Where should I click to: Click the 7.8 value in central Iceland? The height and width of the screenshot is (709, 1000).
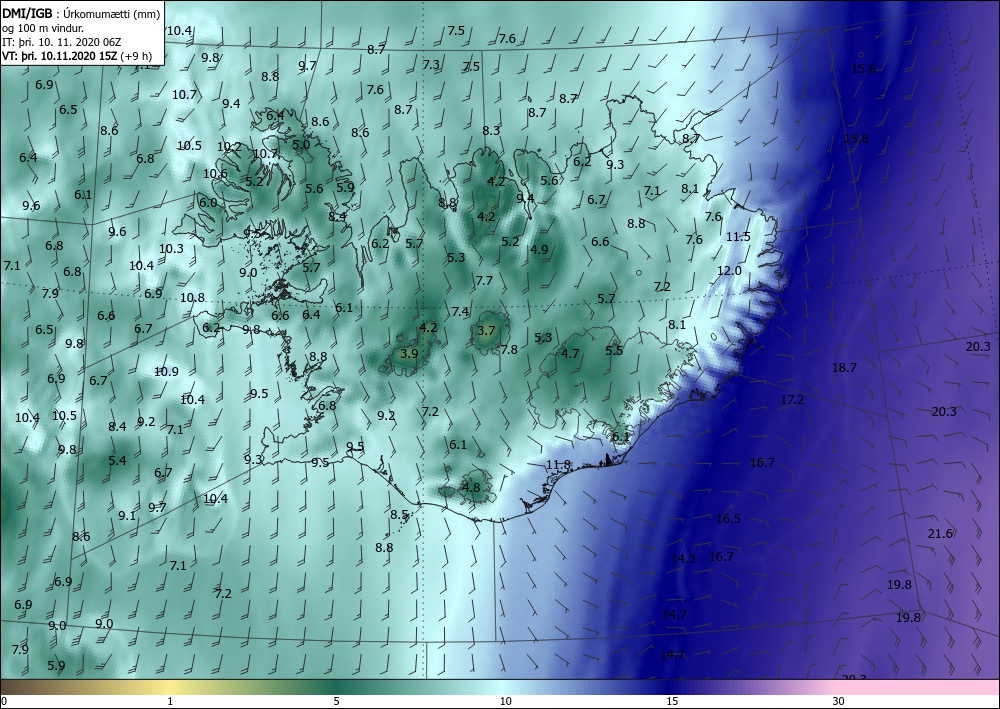509,349
